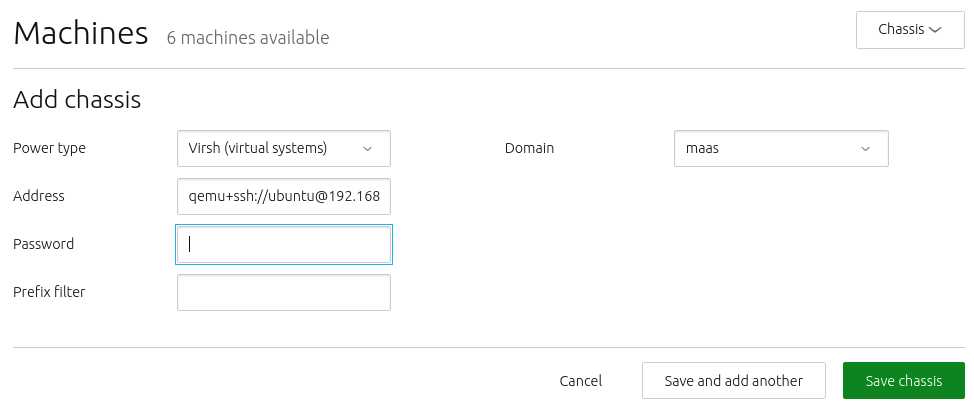
Task: Click the chevron icon beside Chassis
Action: [x=935, y=30]
